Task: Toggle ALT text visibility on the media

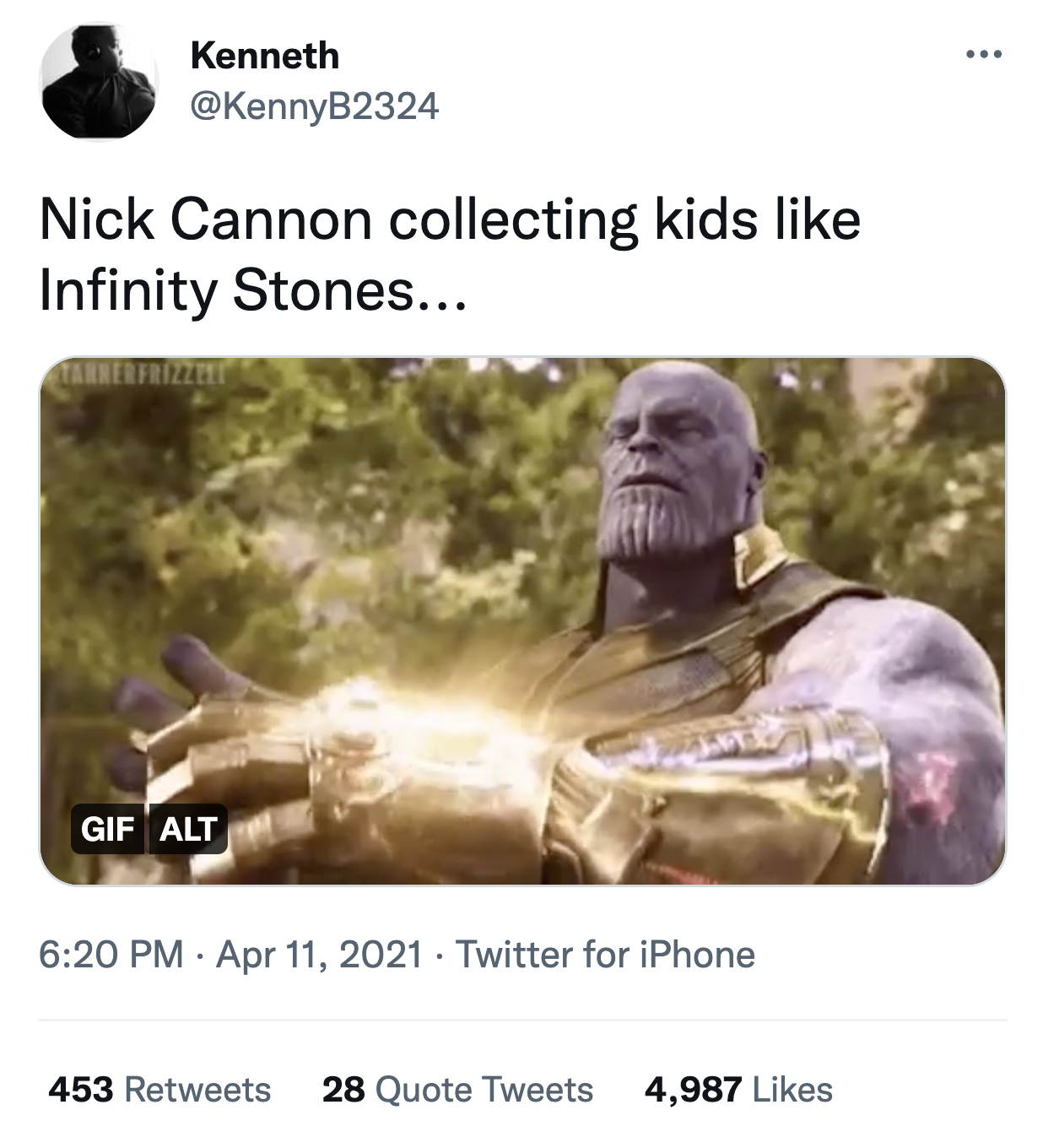Action: pos(187,830)
